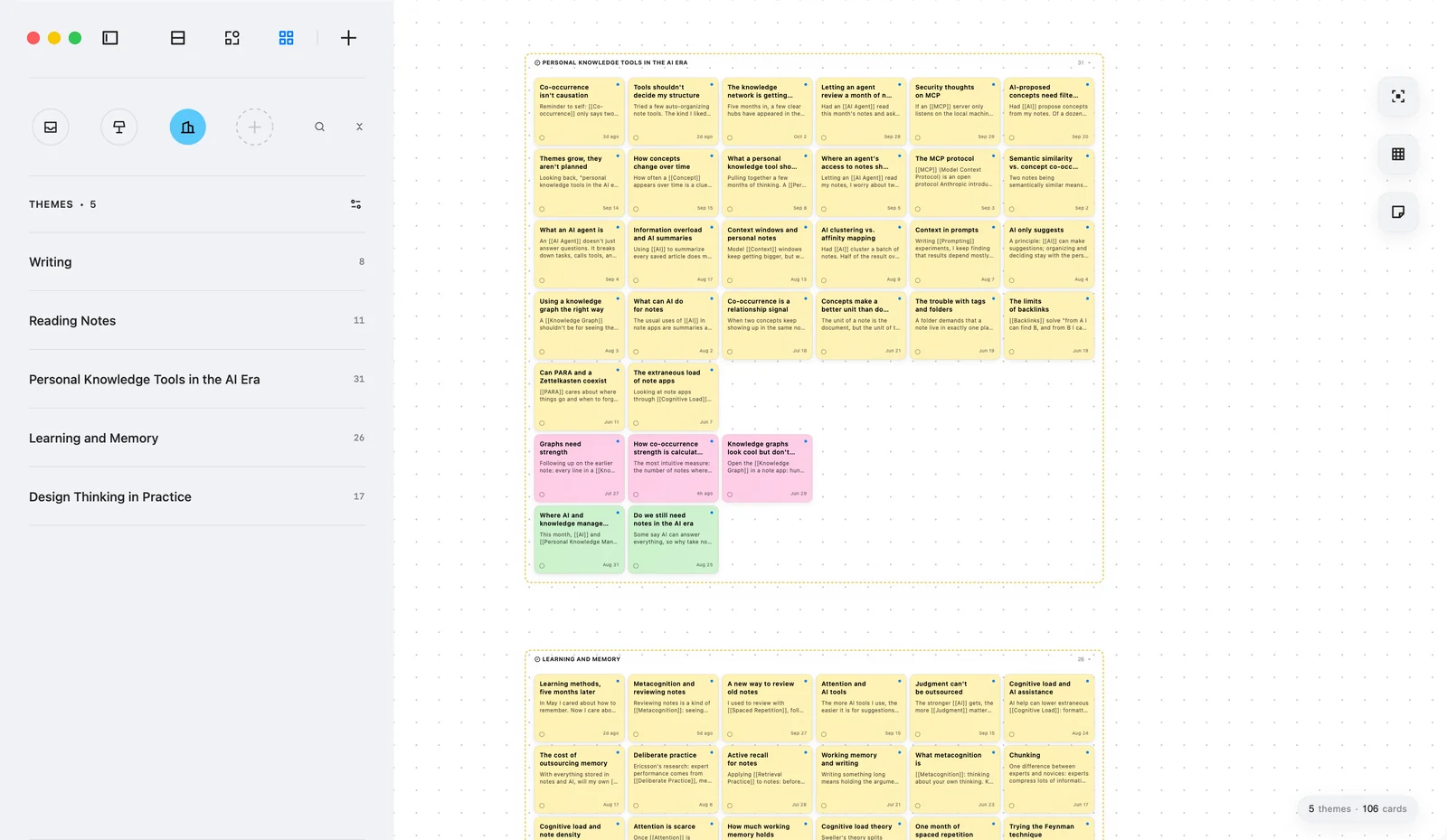Open search with the magnifier icon

[x=319, y=127]
